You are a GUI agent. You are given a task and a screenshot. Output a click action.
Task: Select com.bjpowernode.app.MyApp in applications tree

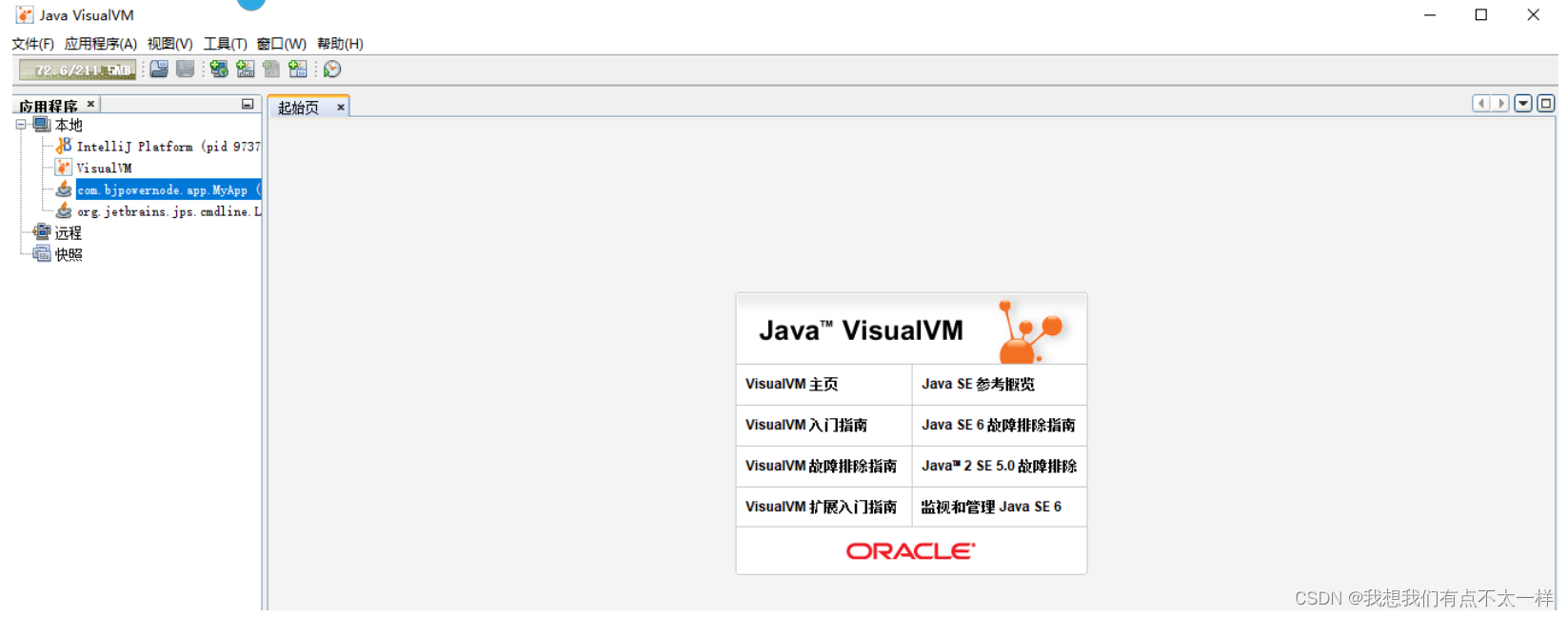click(169, 190)
